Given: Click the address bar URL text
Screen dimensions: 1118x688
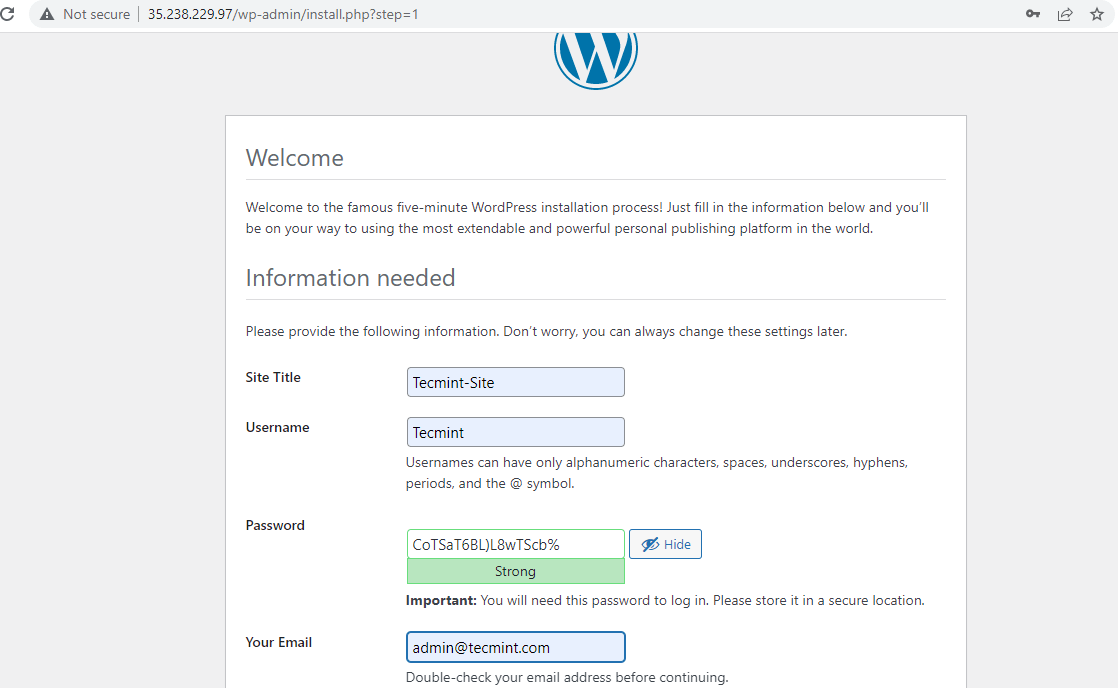Looking at the screenshot, I should (283, 14).
